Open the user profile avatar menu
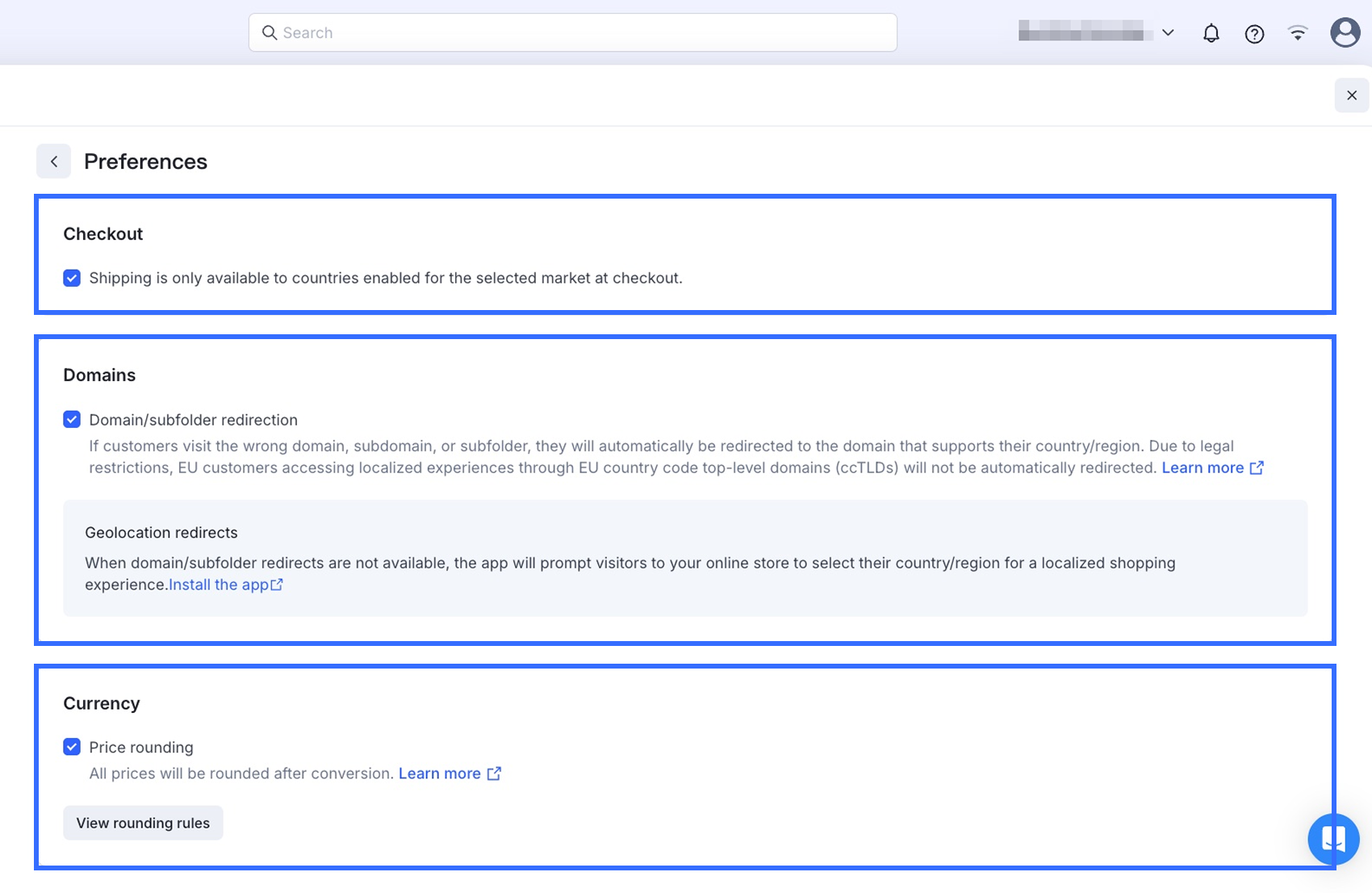This screenshot has width=1372, height=893. click(x=1345, y=33)
